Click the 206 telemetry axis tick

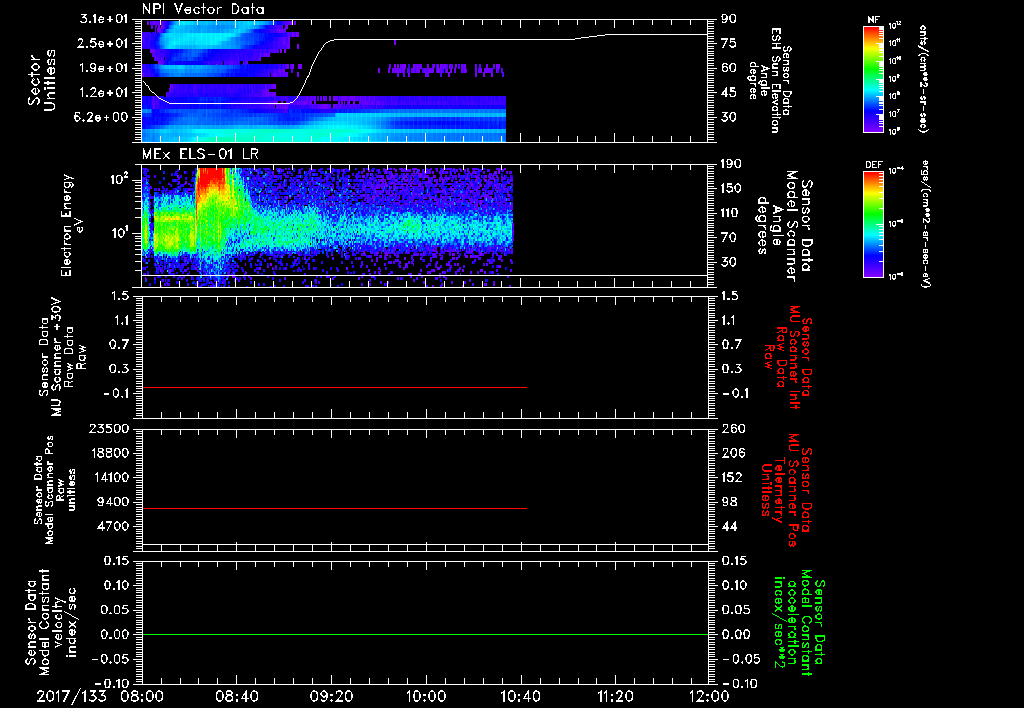tap(733, 453)
